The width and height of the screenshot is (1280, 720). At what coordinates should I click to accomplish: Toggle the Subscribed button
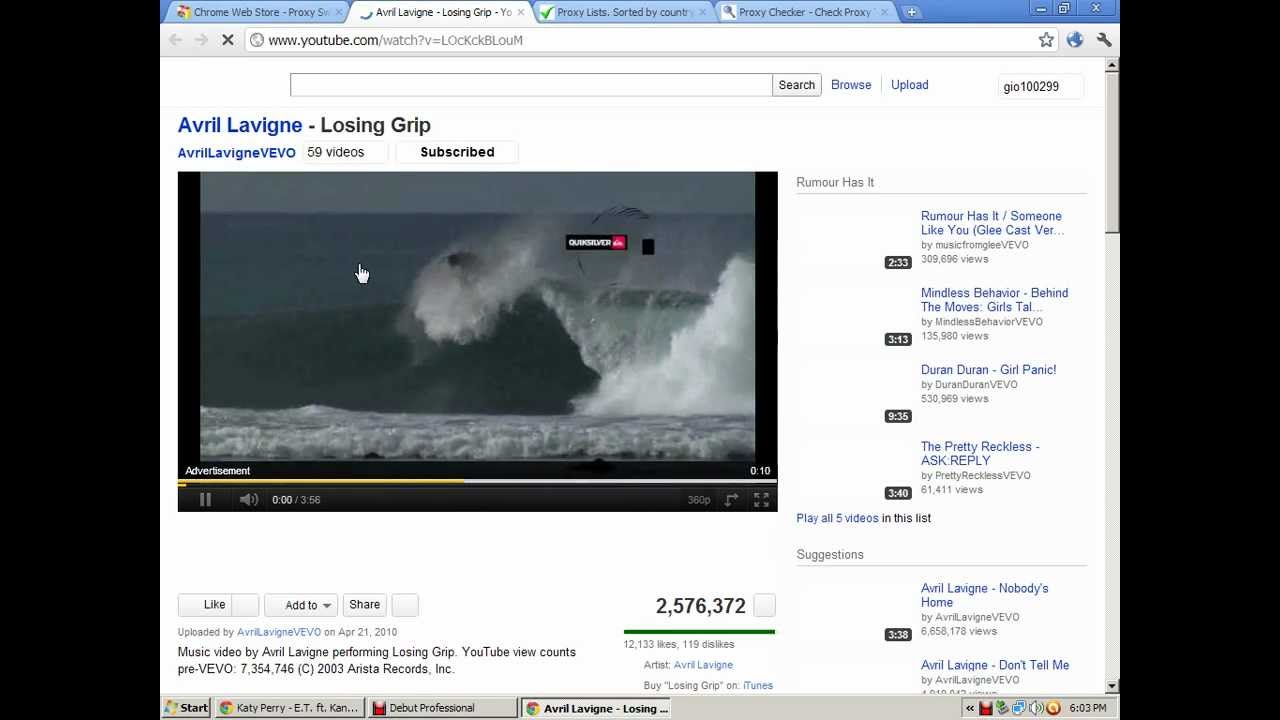click(457, 152)
